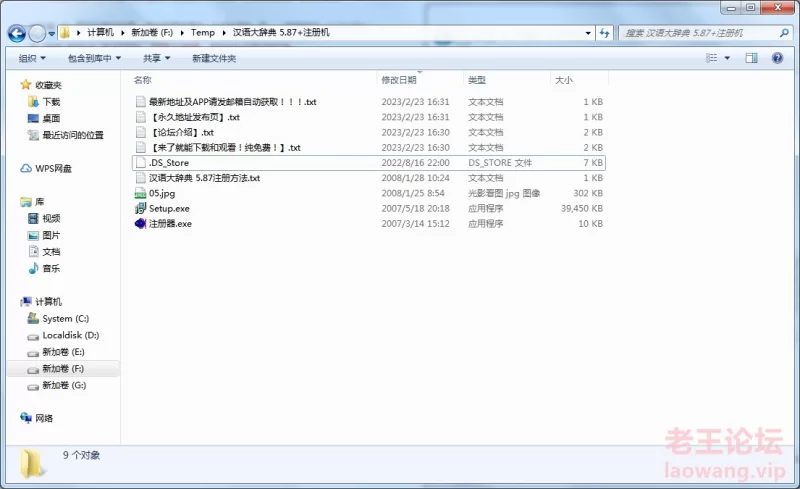Select the 文档 library

[51, 252]
